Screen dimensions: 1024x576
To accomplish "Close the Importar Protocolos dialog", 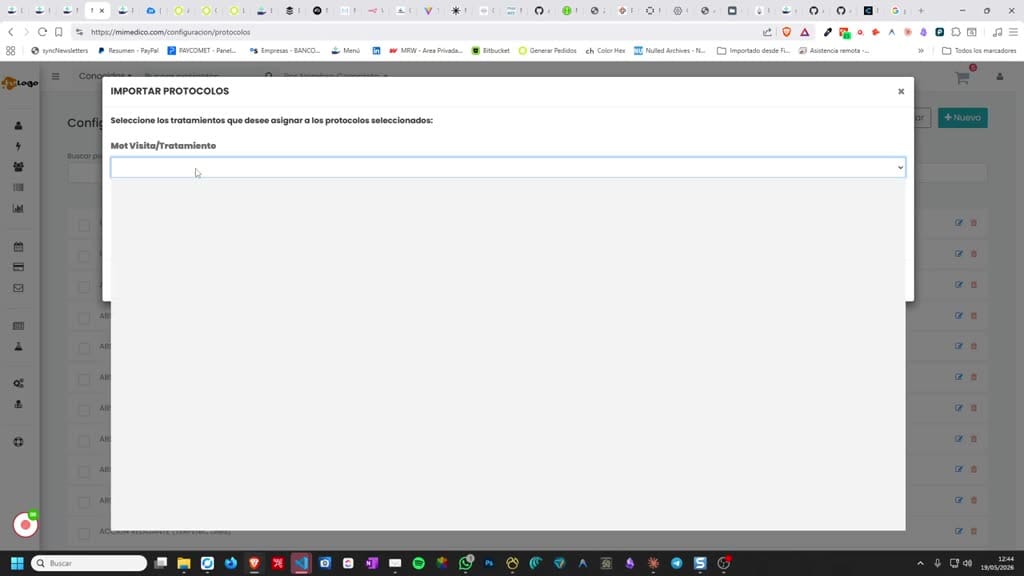I will point(901,91).
